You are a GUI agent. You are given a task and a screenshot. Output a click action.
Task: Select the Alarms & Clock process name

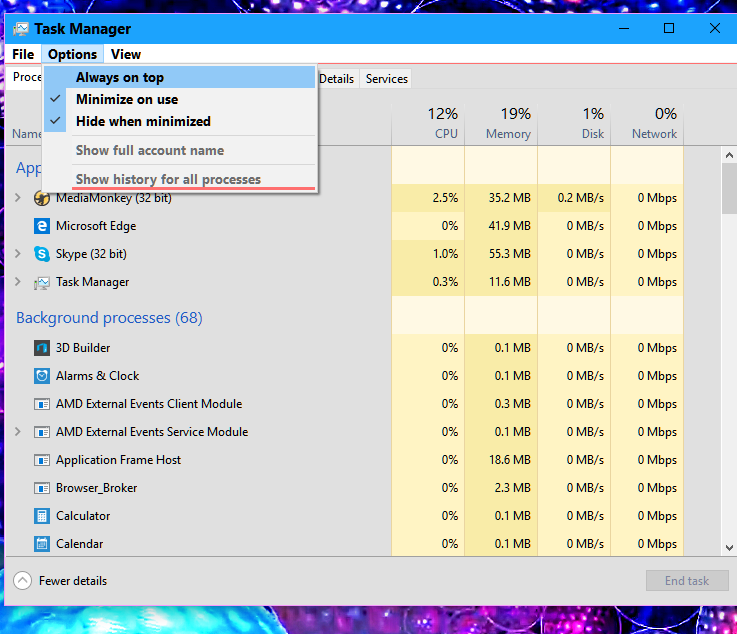[97, 376]
